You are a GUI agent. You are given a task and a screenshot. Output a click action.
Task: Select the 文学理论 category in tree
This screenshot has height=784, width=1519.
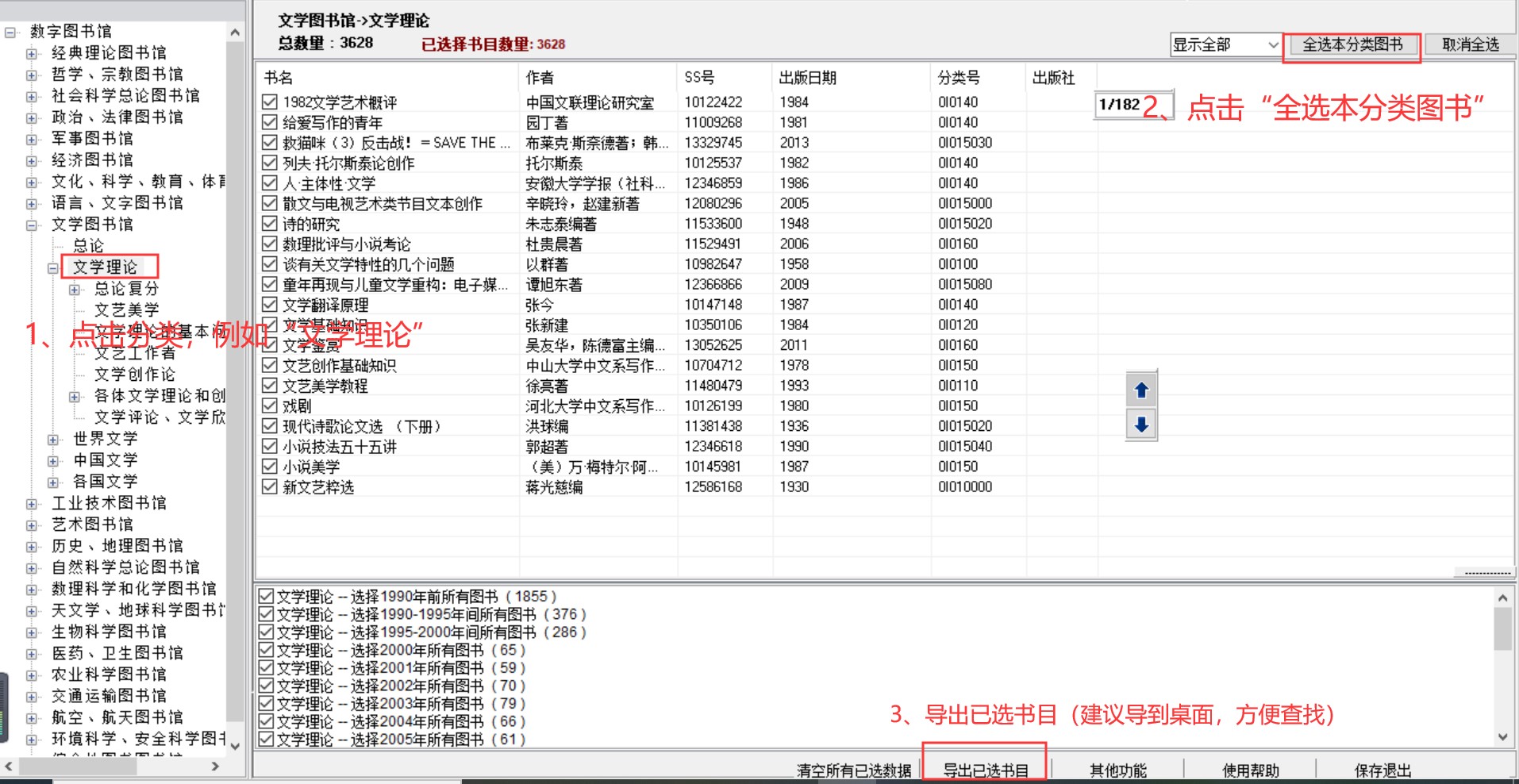coord(105,267)
